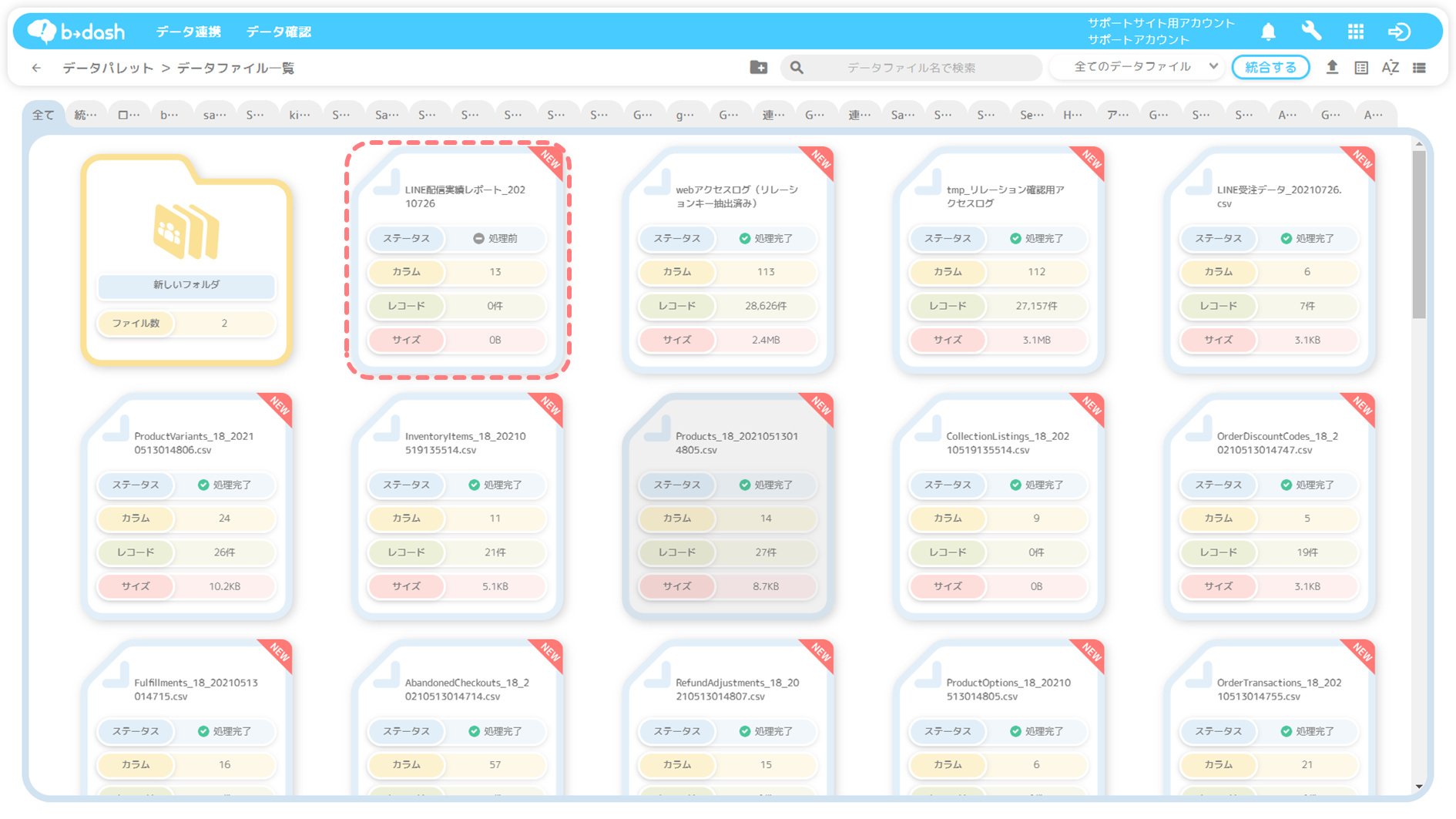Open ProductOptions_18 csv card
Viewport: 1456px width, 819px height.
[999, 717]
